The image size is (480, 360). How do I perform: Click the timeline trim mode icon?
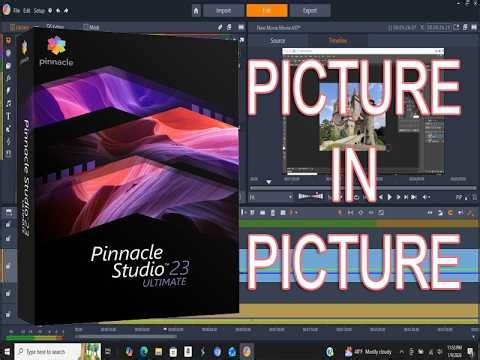point(350,212)
